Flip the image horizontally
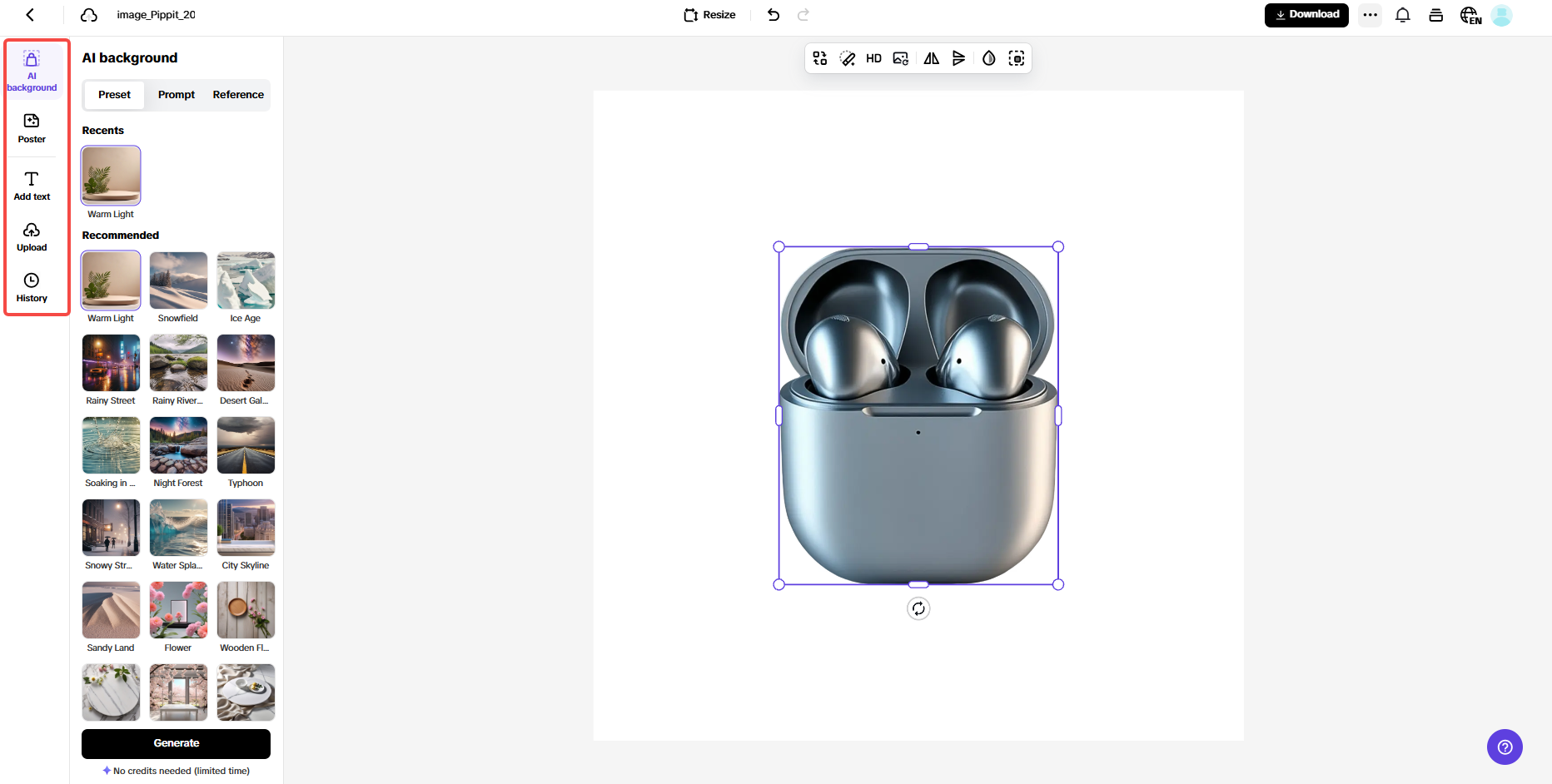The width and height of the screenshot is (1552, 784). pos(932,58)
